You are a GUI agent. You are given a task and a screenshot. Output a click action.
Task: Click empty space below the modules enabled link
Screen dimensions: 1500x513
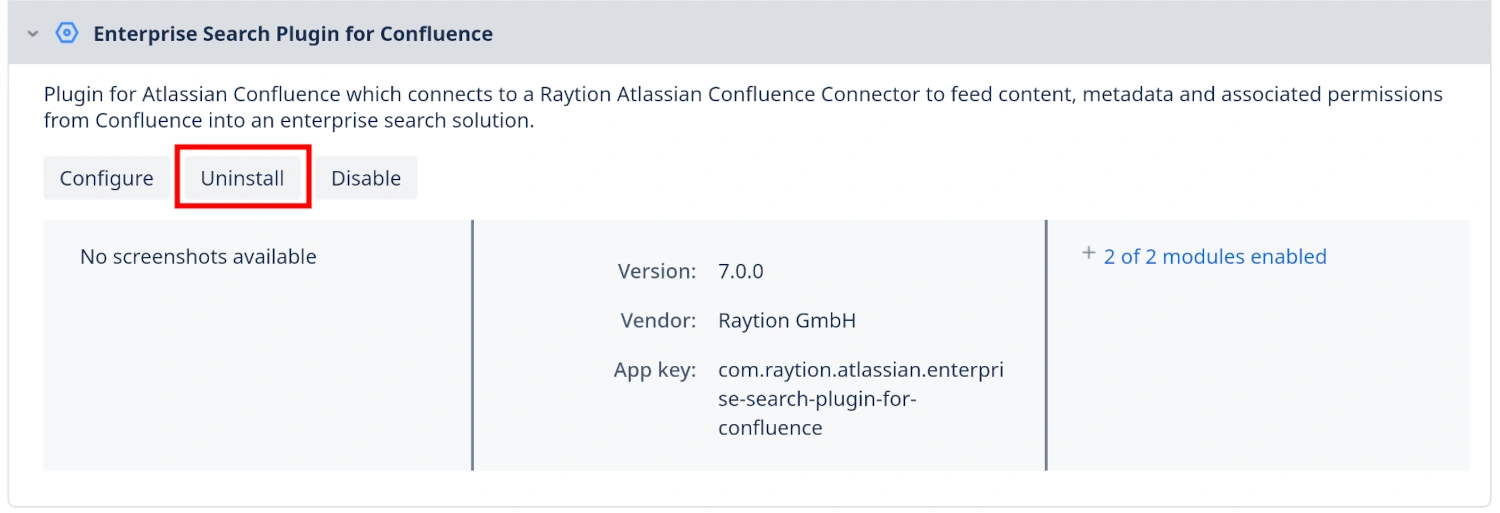(x=1256, y=380)
